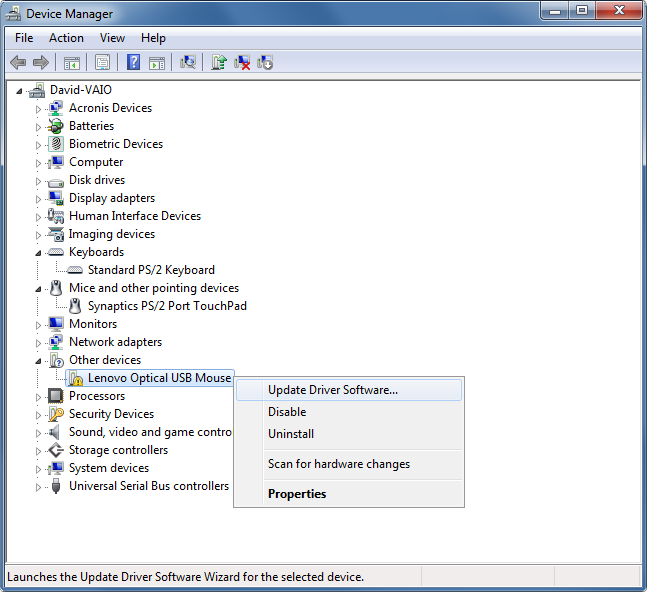
Task: Open the Help menu
Action: coord(153,38)
